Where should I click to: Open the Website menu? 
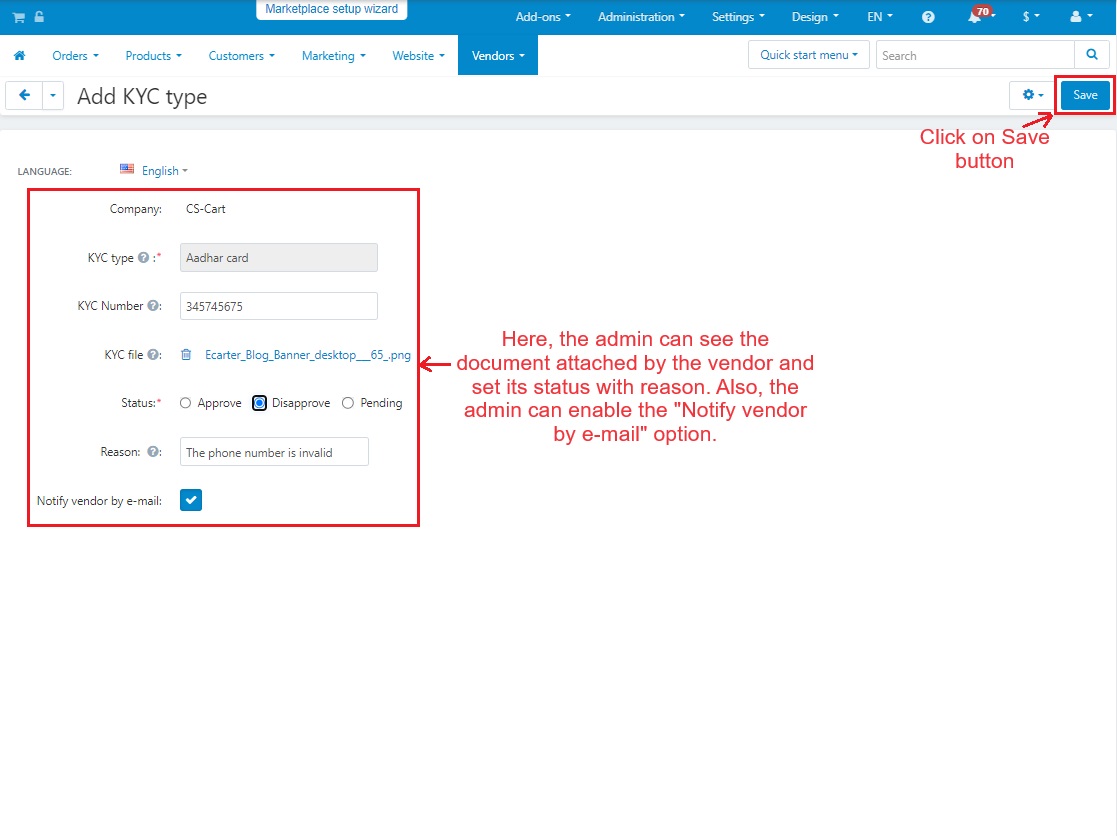(418, 56)
